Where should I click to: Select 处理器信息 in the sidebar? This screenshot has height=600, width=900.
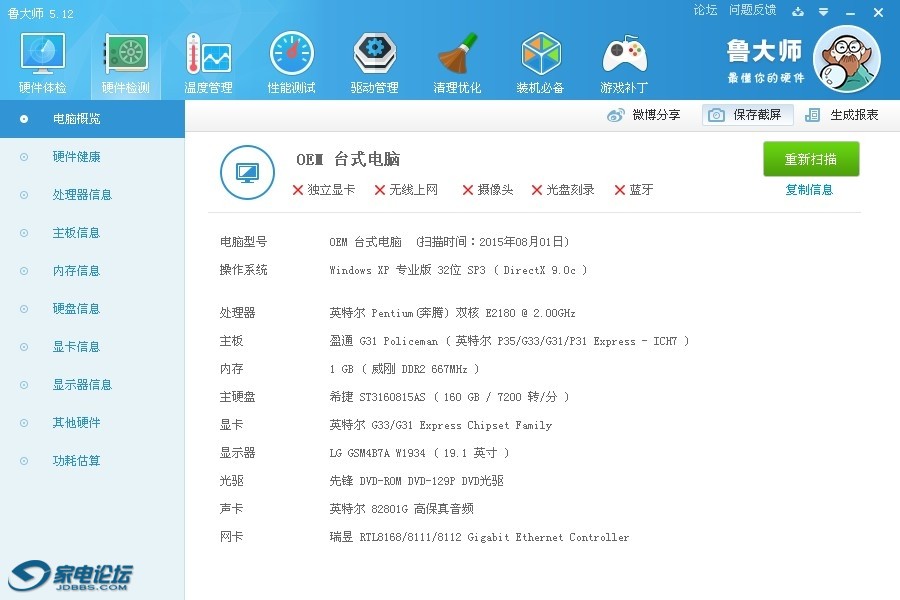(82, 195)
